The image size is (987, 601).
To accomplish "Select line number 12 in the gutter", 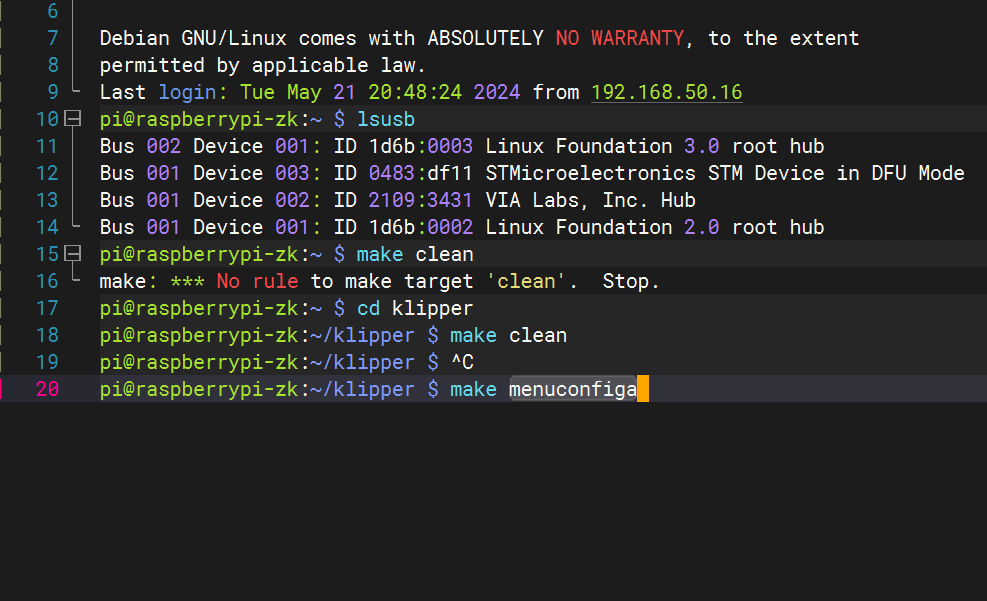I will pyautogui.click(x=47, y=173).
